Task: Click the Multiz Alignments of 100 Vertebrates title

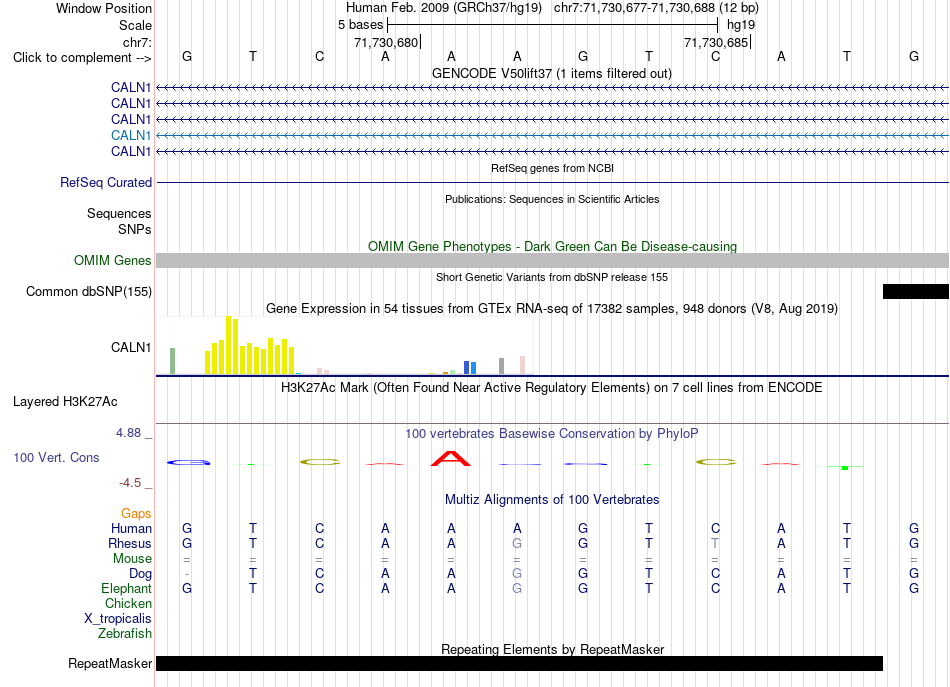Action: pyautogui.click(x=552, y=499)
